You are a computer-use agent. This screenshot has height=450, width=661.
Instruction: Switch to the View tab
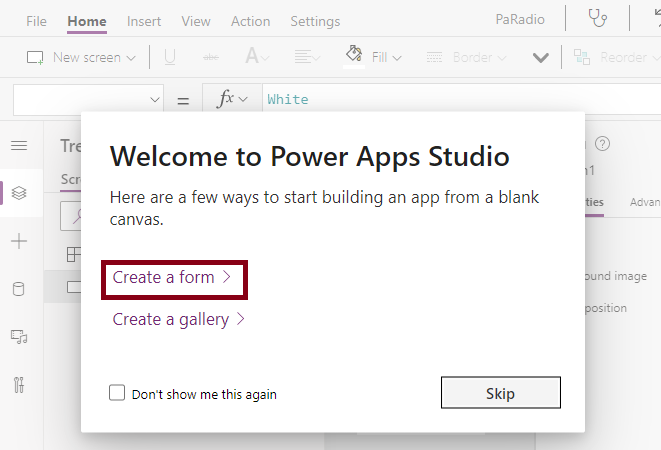(x=196, y=21)
